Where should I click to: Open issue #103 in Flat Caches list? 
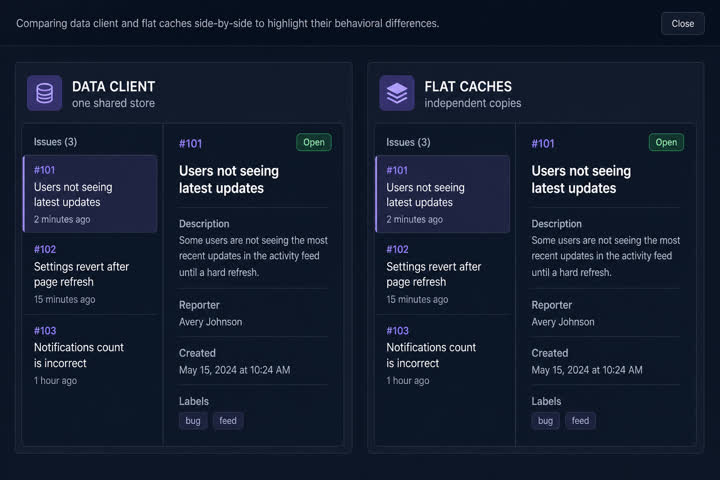[443, 355]
